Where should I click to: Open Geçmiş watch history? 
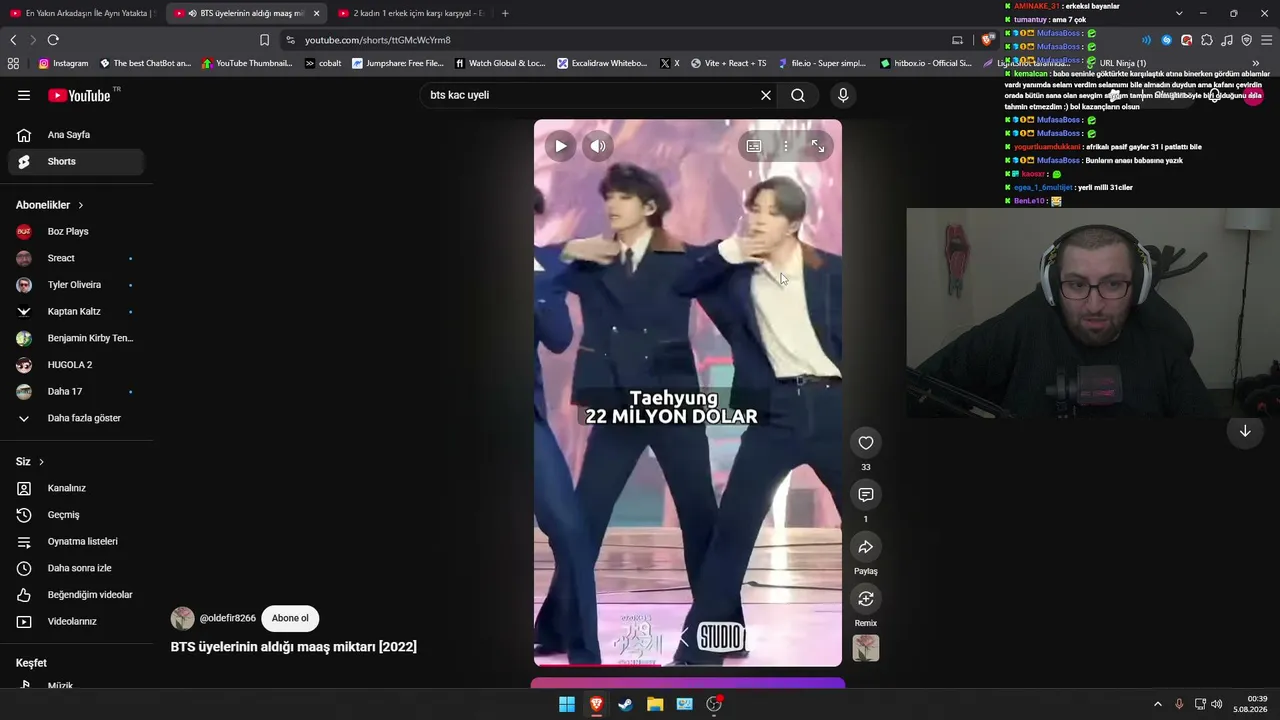(76, 515)
